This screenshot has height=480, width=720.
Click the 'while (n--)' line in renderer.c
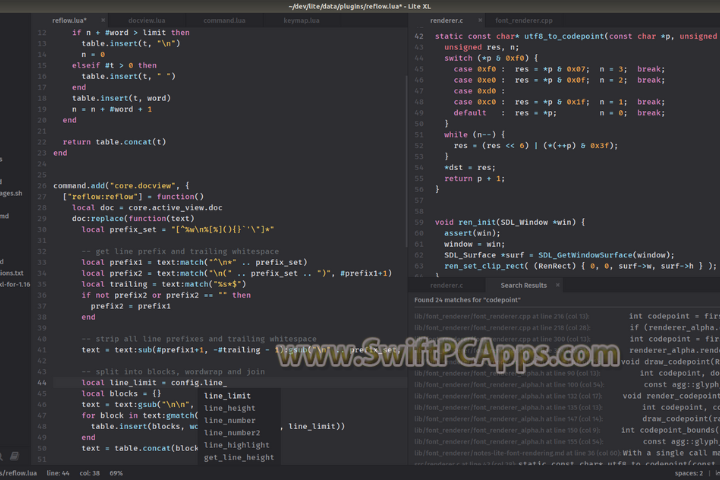(x=474, y=135)
